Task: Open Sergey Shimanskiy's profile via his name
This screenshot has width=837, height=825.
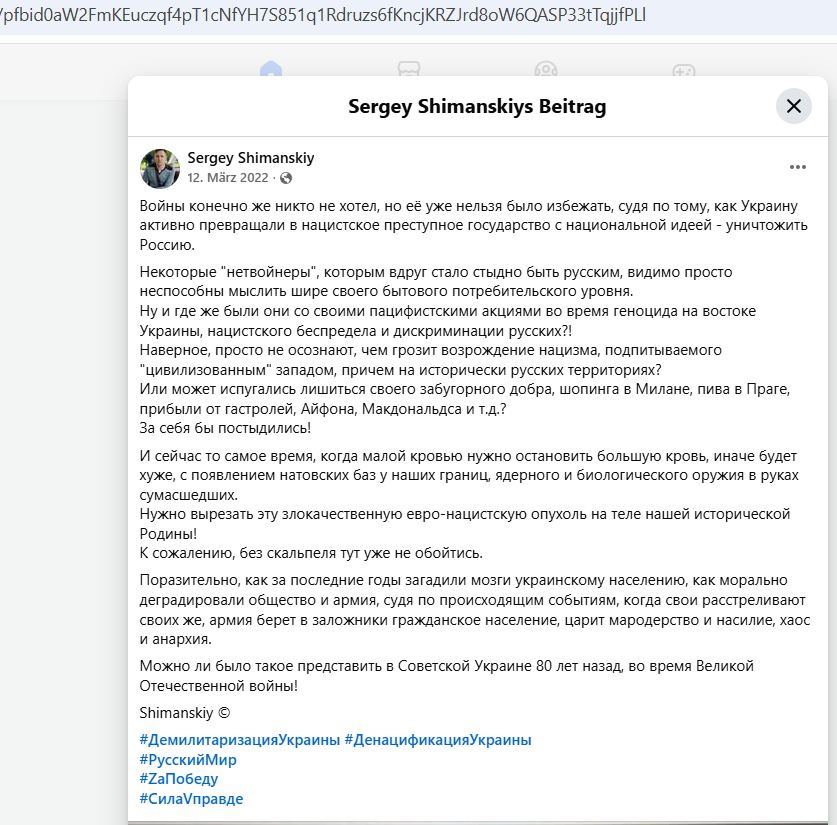Action: [x=249, y=156]
